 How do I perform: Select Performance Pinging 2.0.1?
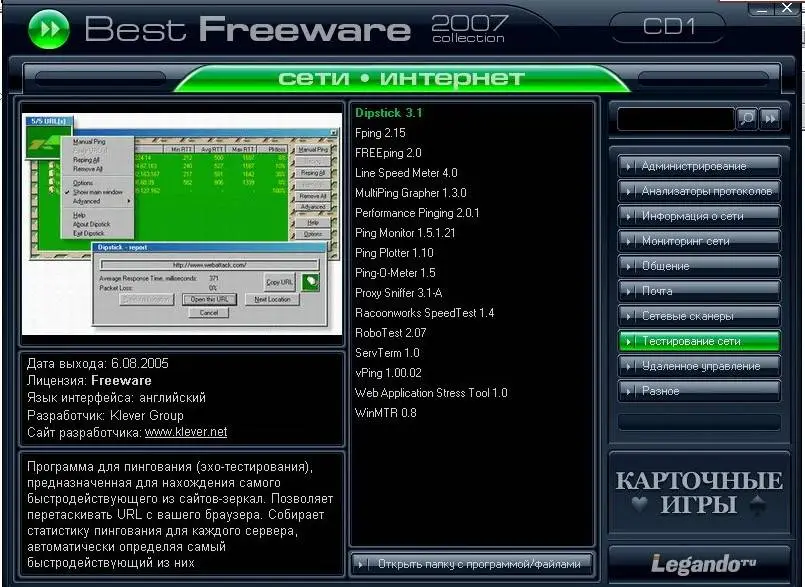click(x=417, y=213)
